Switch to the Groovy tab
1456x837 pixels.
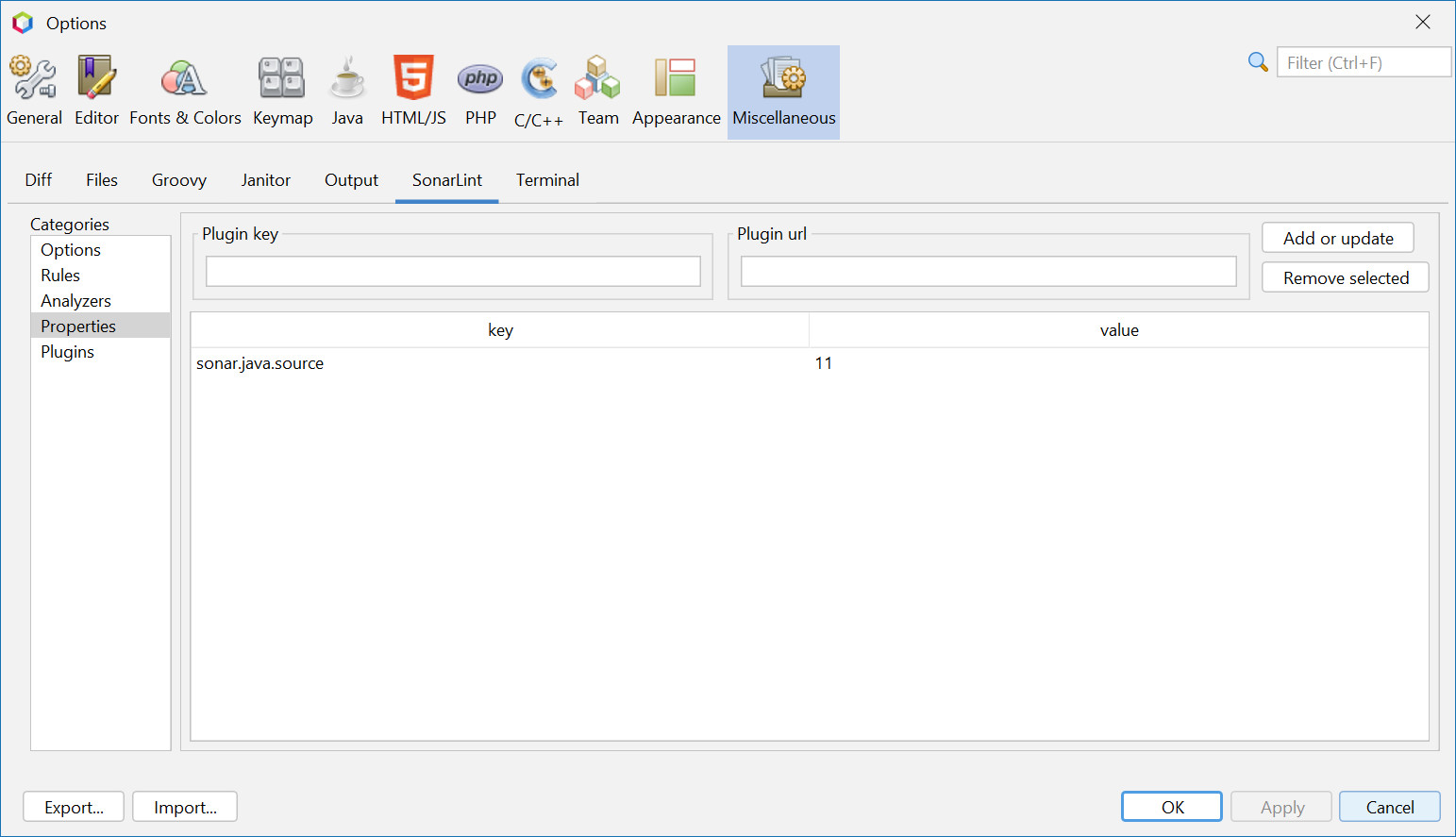coord(178,180)
